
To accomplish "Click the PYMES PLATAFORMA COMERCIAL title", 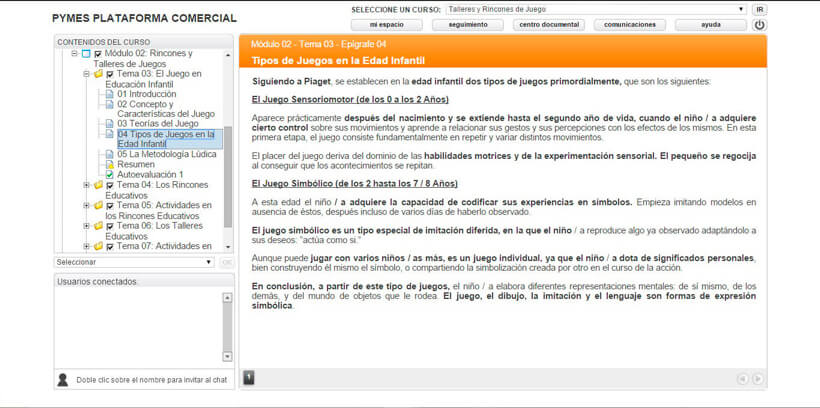I will tap(144, 18).
